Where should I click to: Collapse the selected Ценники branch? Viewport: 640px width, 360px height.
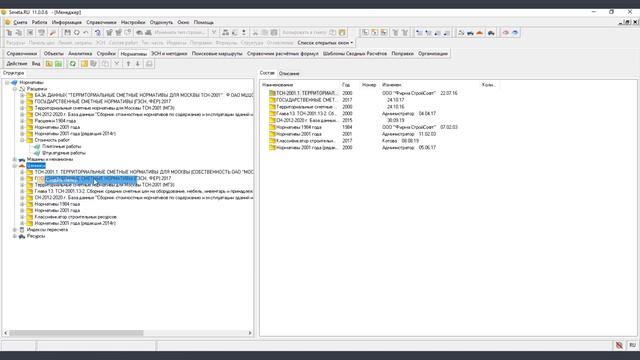coord(15,166)
